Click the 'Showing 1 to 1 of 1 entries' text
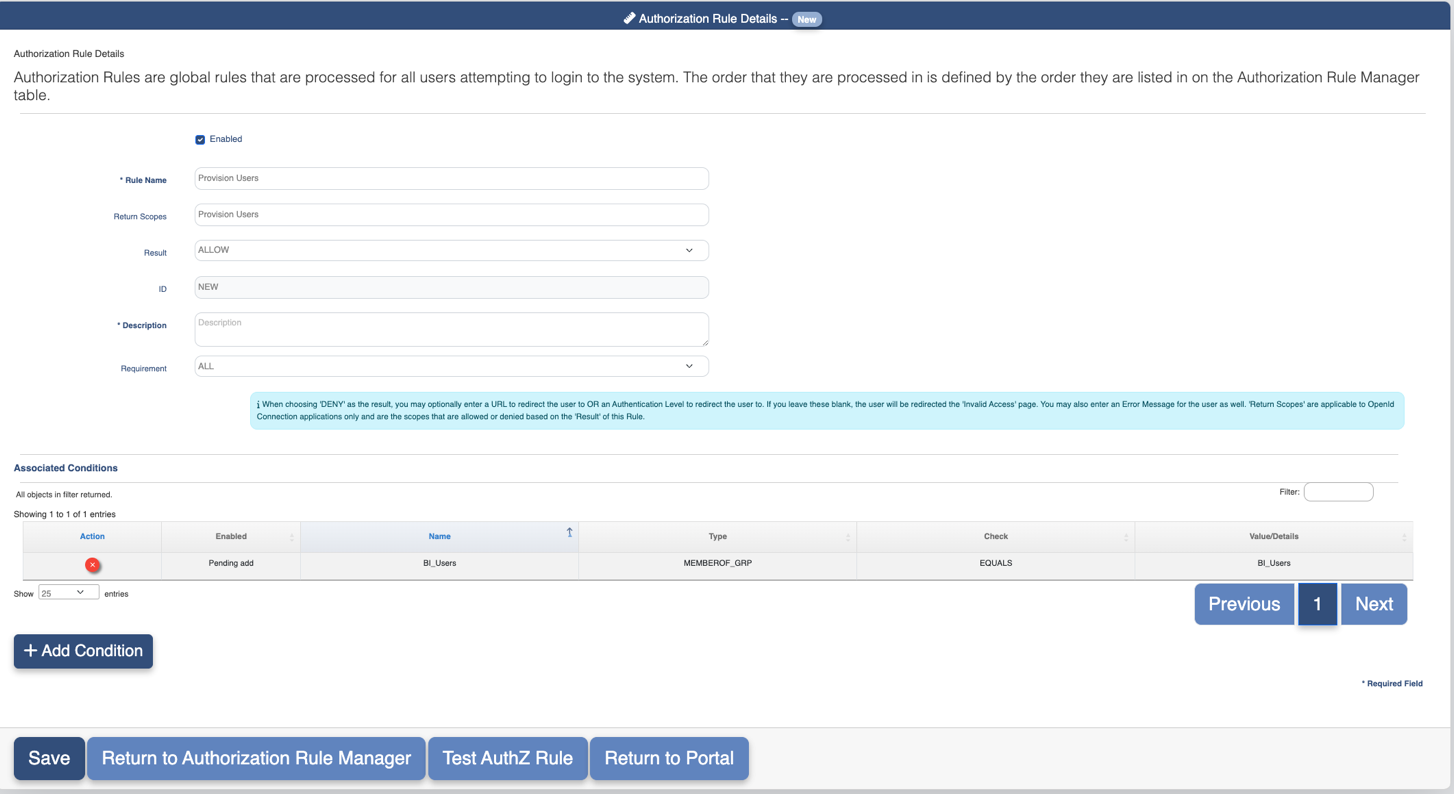 coord(65,514)
